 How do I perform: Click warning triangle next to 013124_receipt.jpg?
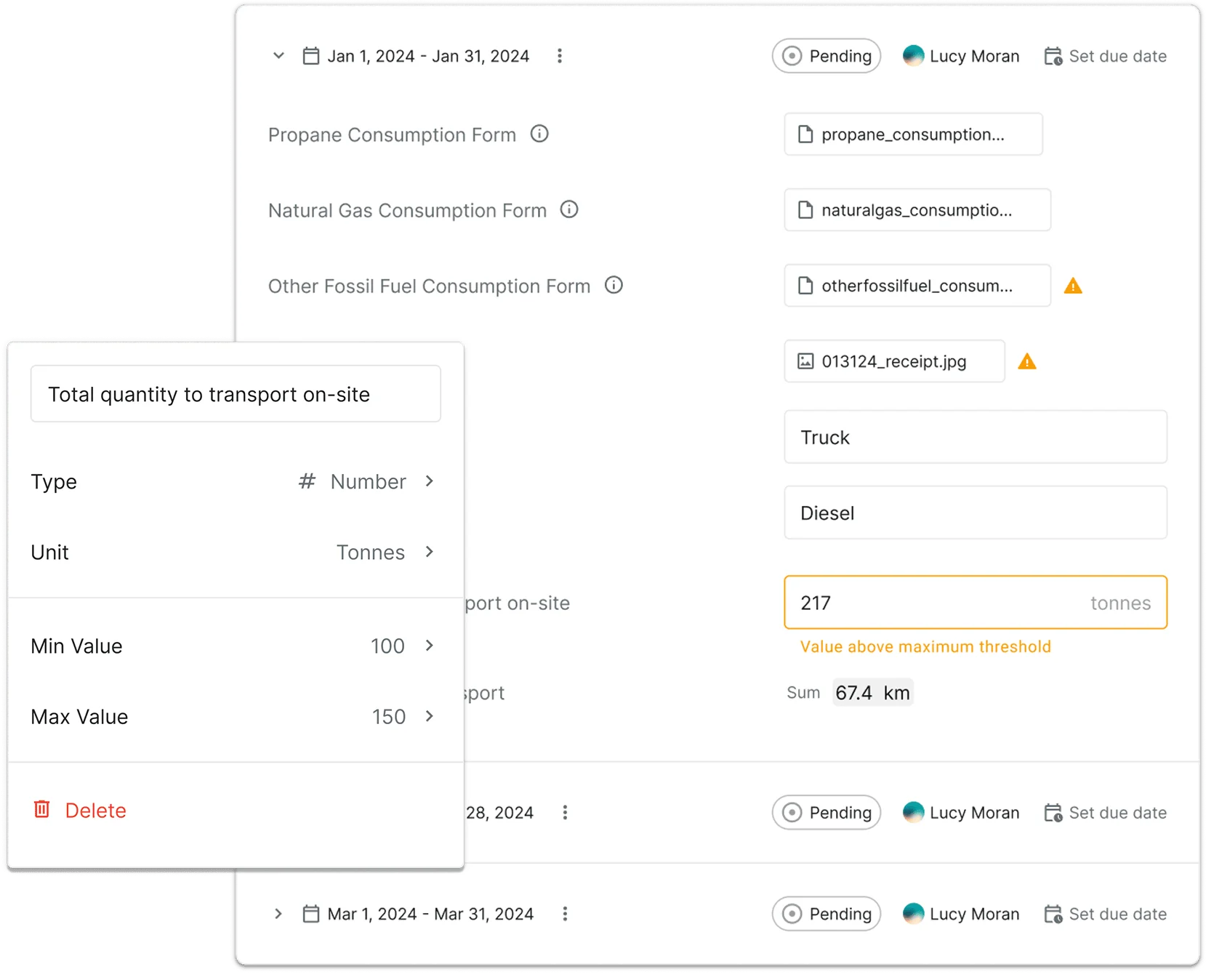1026,361
